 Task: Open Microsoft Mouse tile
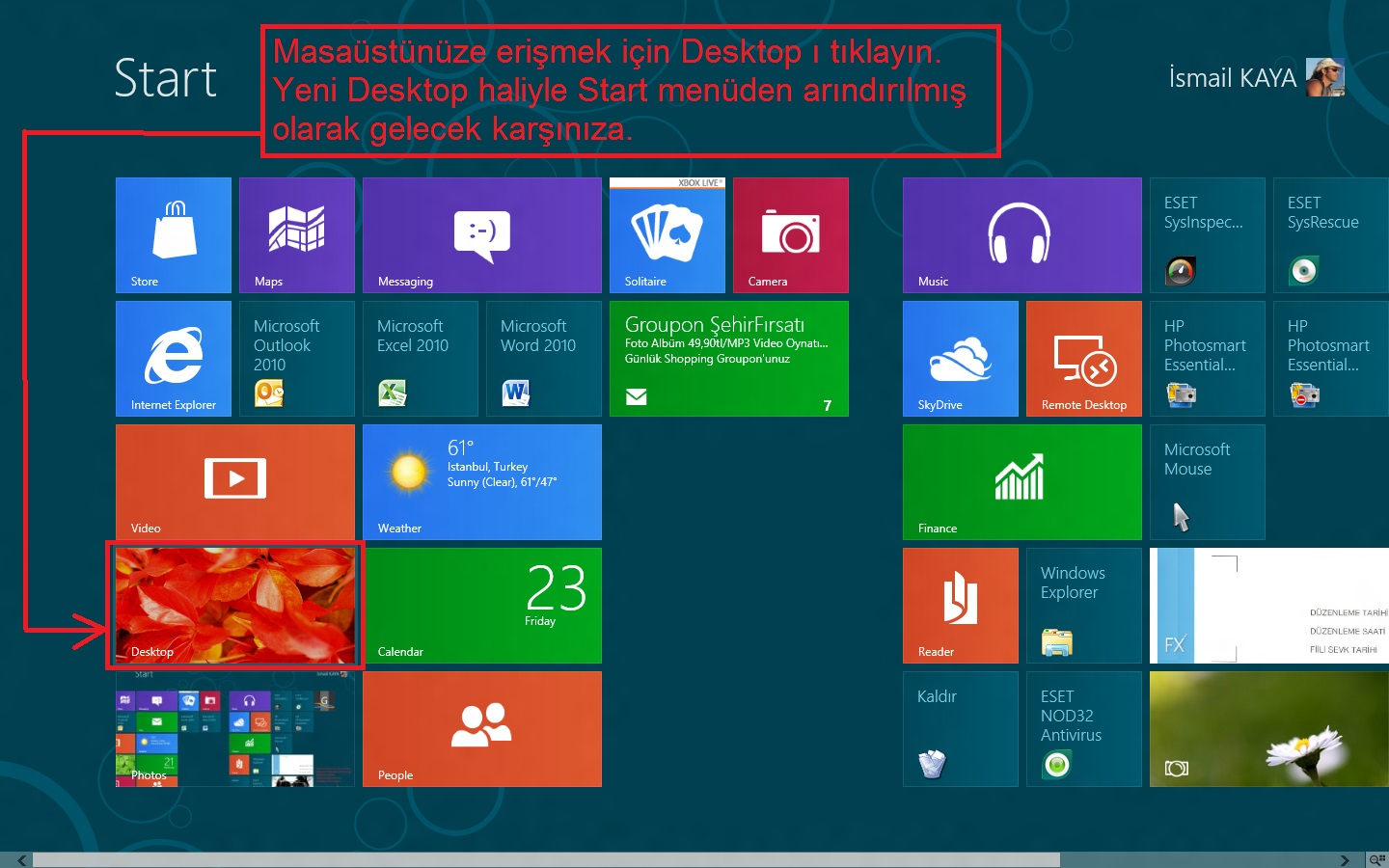click(x=1208, y=482)
